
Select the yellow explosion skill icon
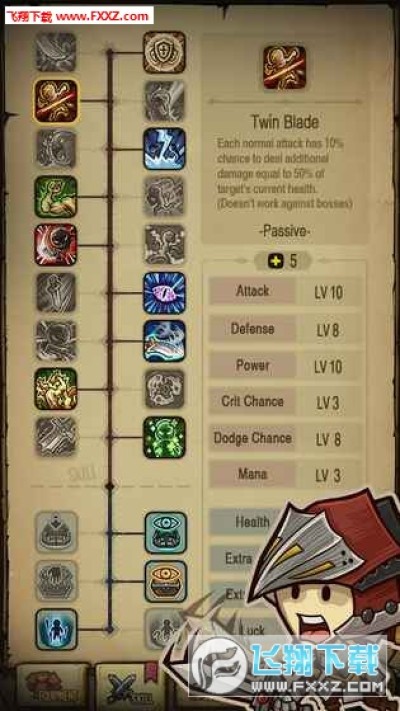point(56,389)
